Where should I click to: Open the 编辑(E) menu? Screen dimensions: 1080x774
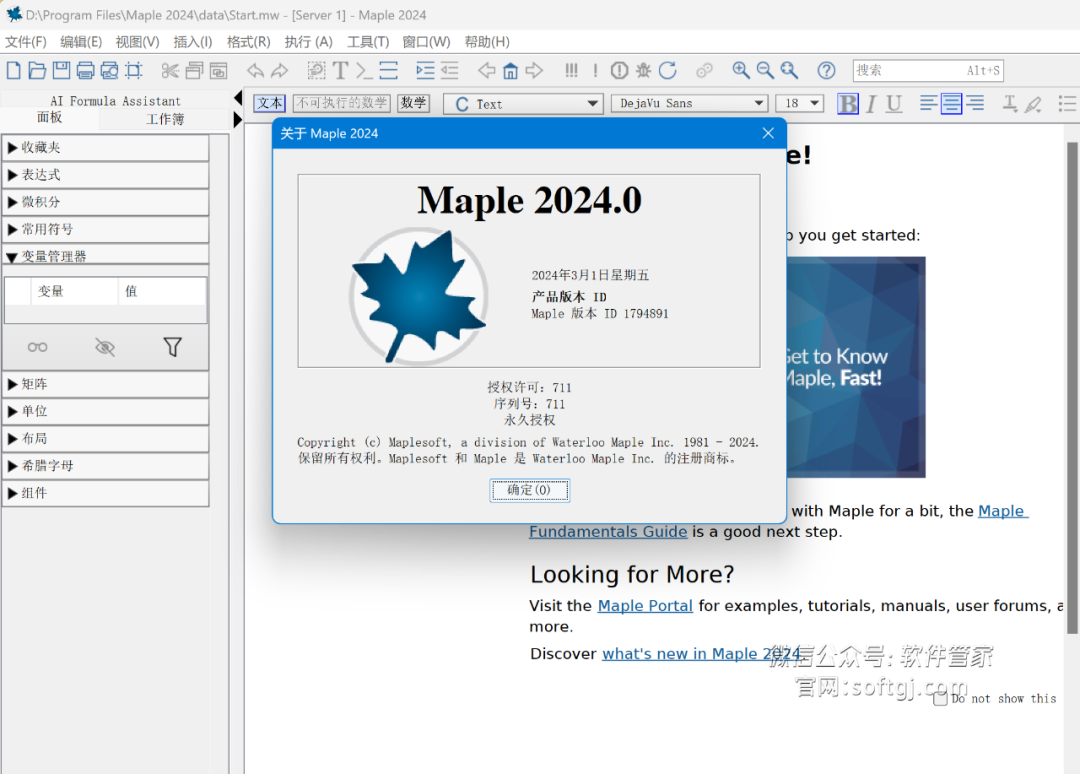click(x=81, y=42)
